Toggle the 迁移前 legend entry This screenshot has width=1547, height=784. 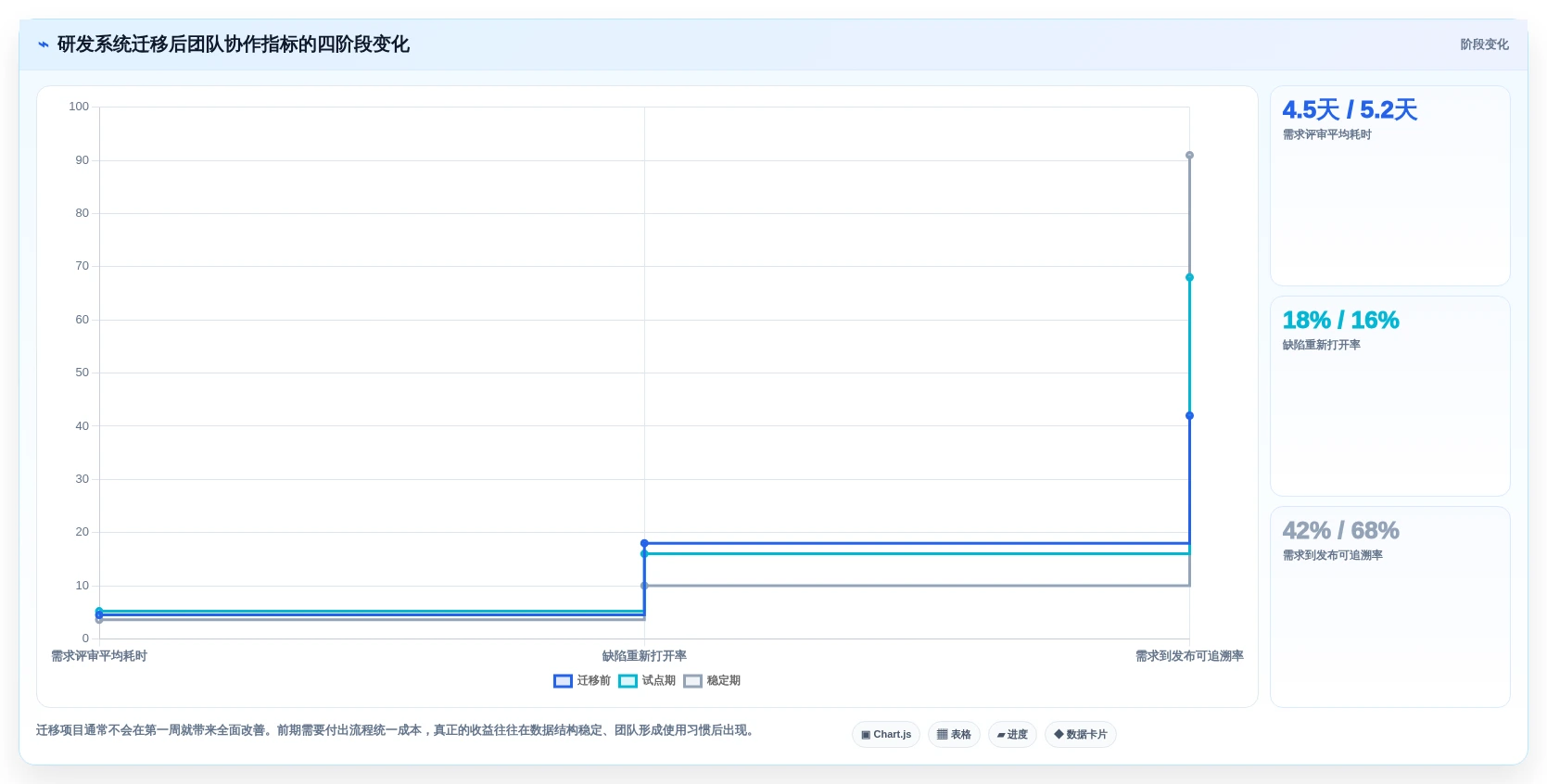pyautogui.click(x=582, y=680)
